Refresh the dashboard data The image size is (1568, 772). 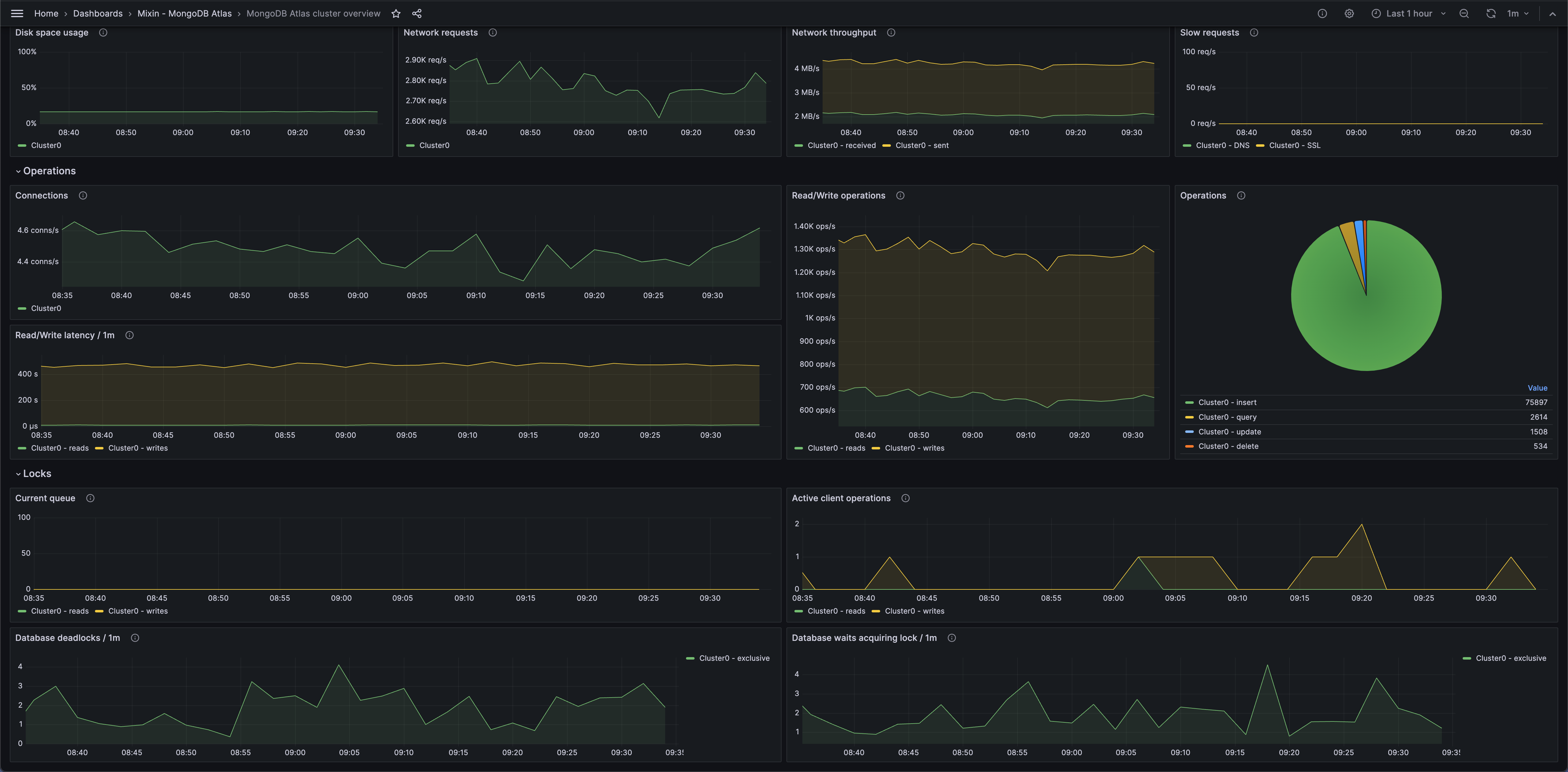click(1491, 13)
